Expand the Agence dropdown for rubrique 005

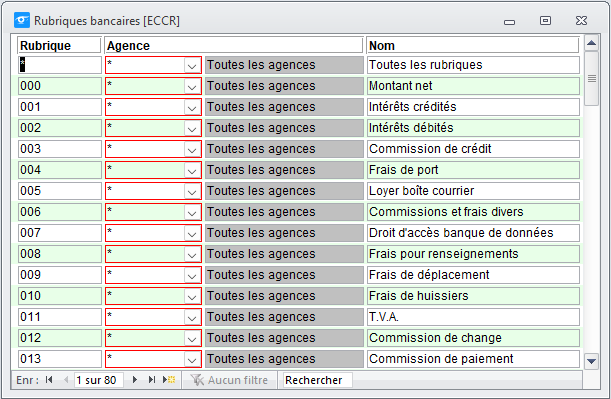coord(192,191)
